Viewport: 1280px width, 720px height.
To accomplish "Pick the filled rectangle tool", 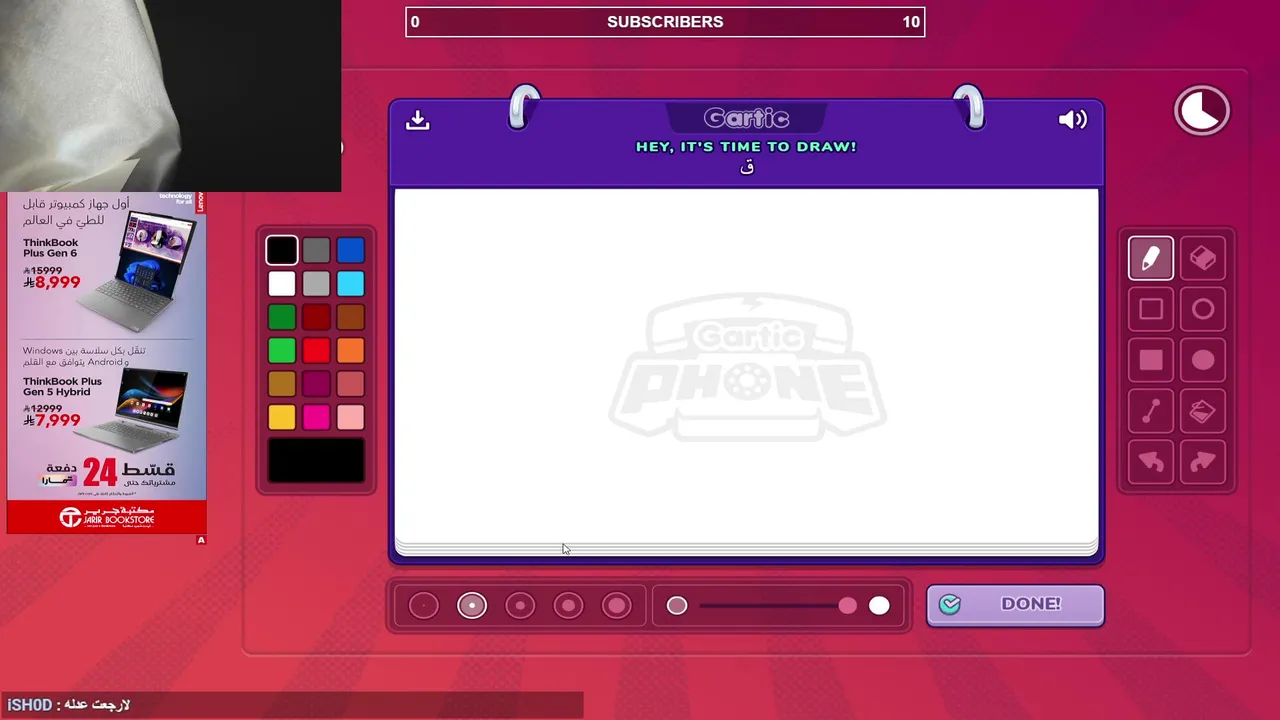I will [1151, 361].
